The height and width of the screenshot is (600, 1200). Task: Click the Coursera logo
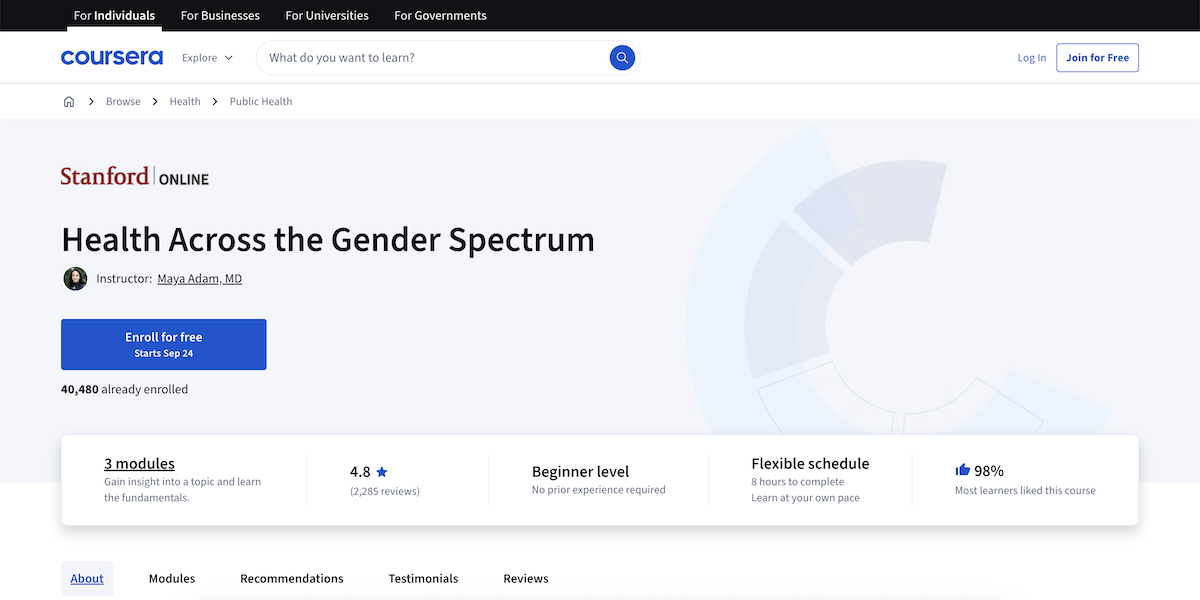pyautogui.click(x=112, y=58)
